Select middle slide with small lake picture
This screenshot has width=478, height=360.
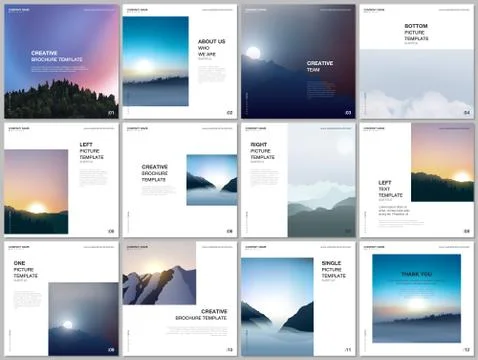coord(180,180)
